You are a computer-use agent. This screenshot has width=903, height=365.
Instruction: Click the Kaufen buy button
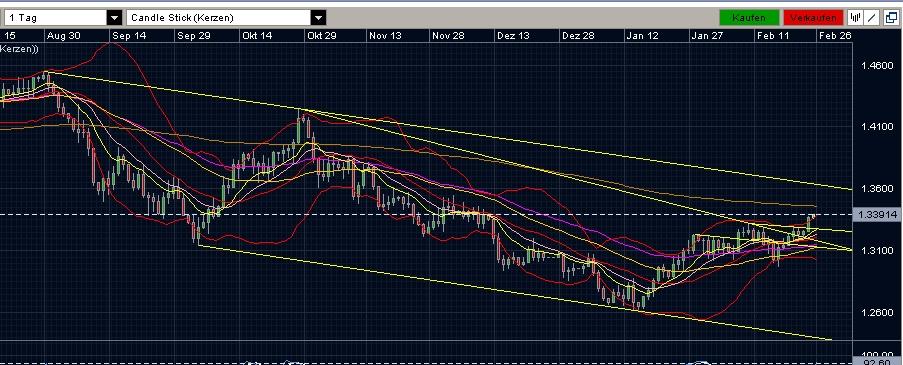coord(749,18)
